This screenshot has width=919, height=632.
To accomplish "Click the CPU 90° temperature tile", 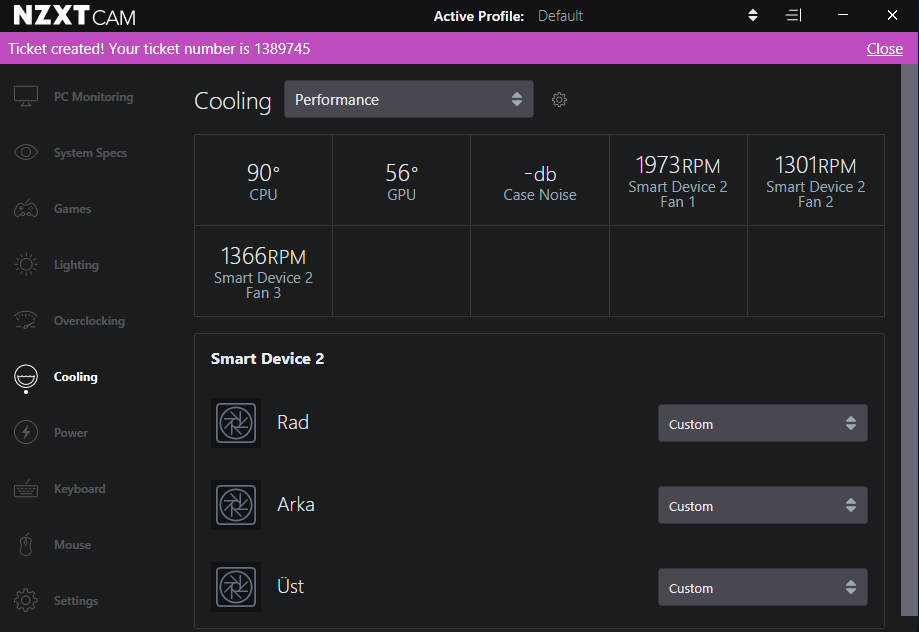I will tap(263, 180).
